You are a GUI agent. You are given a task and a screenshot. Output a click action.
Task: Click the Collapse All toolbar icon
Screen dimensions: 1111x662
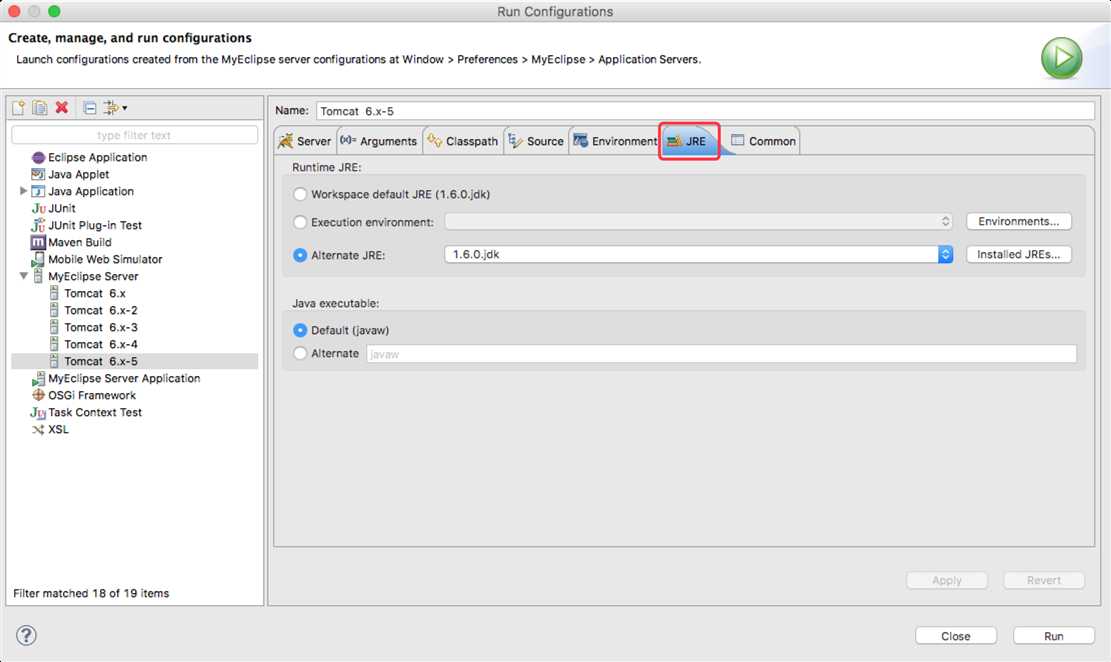[x=90, y=108]
